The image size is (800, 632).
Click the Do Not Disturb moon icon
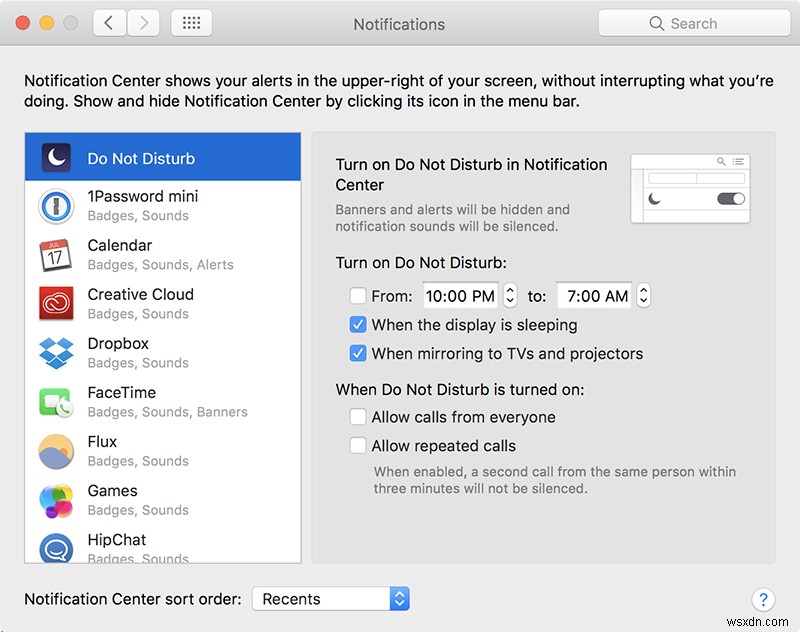55,156
